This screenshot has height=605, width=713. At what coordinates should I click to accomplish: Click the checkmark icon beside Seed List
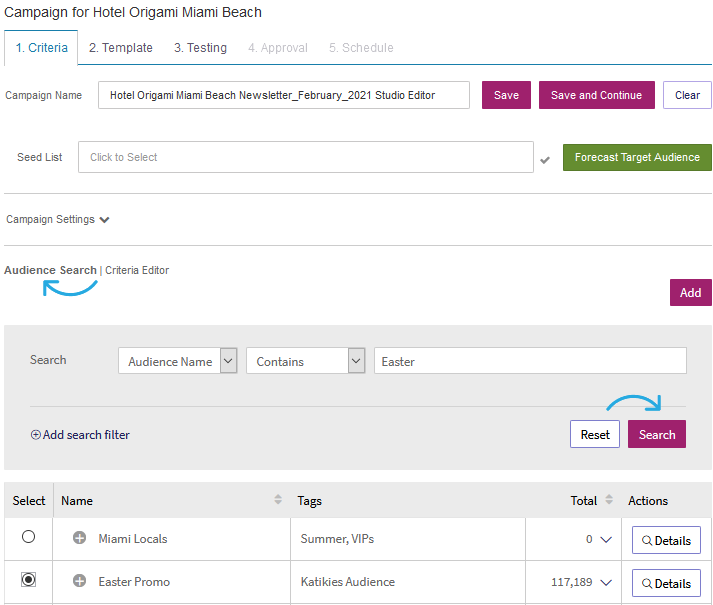545,160
